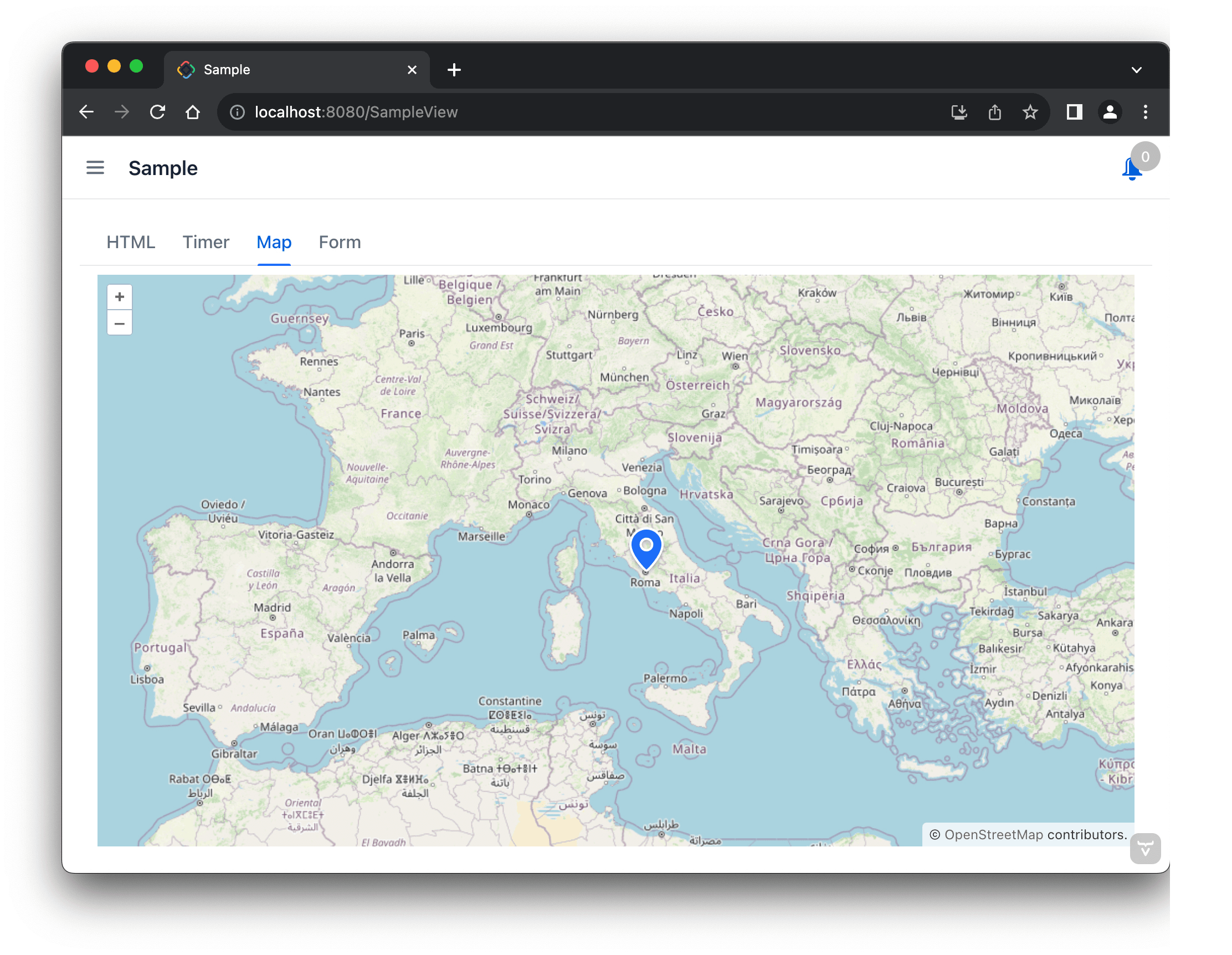Click the notification bell icon
Image resolution: width=1232 pixels, height=955 pixels.
pos(1132,168)
